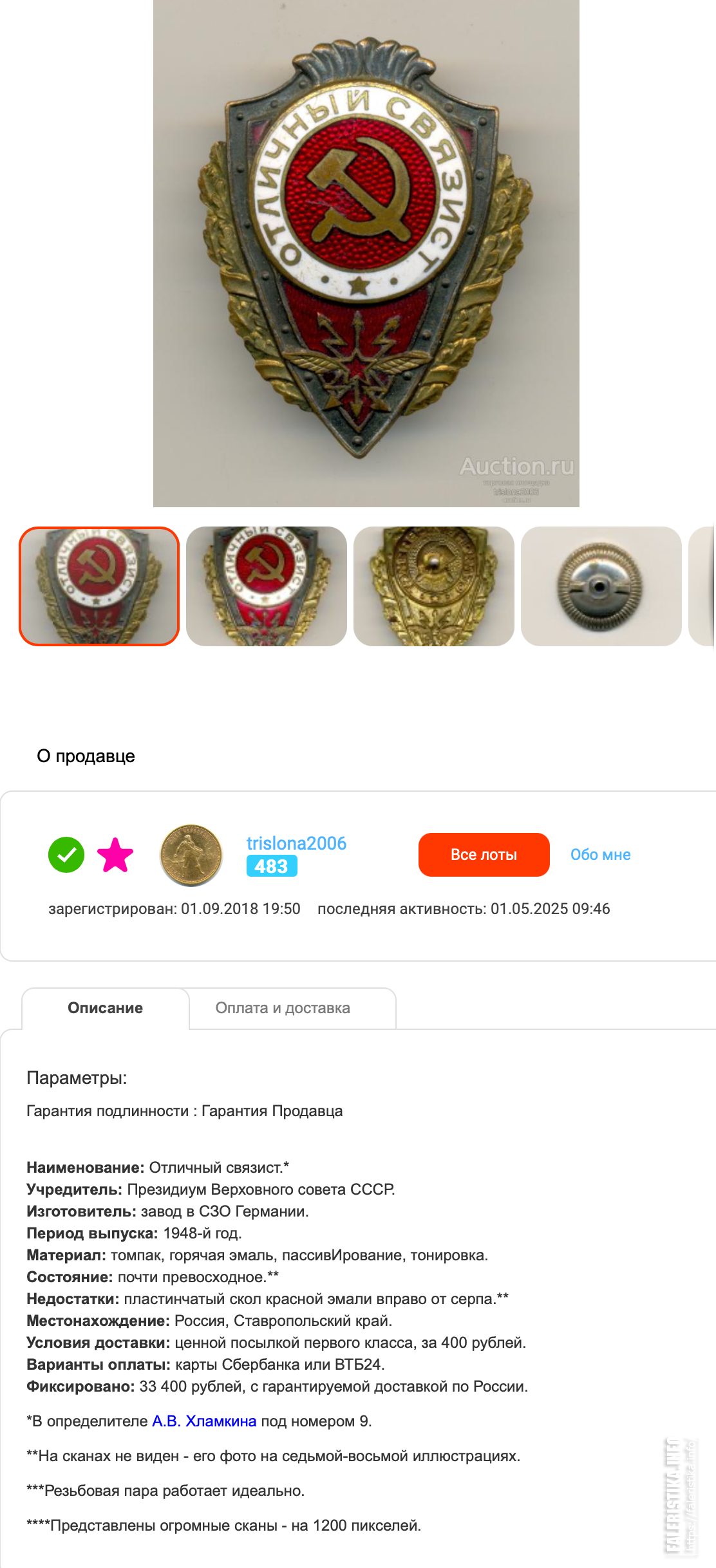Open the Обо мне seller page

[x=601, y=855]
